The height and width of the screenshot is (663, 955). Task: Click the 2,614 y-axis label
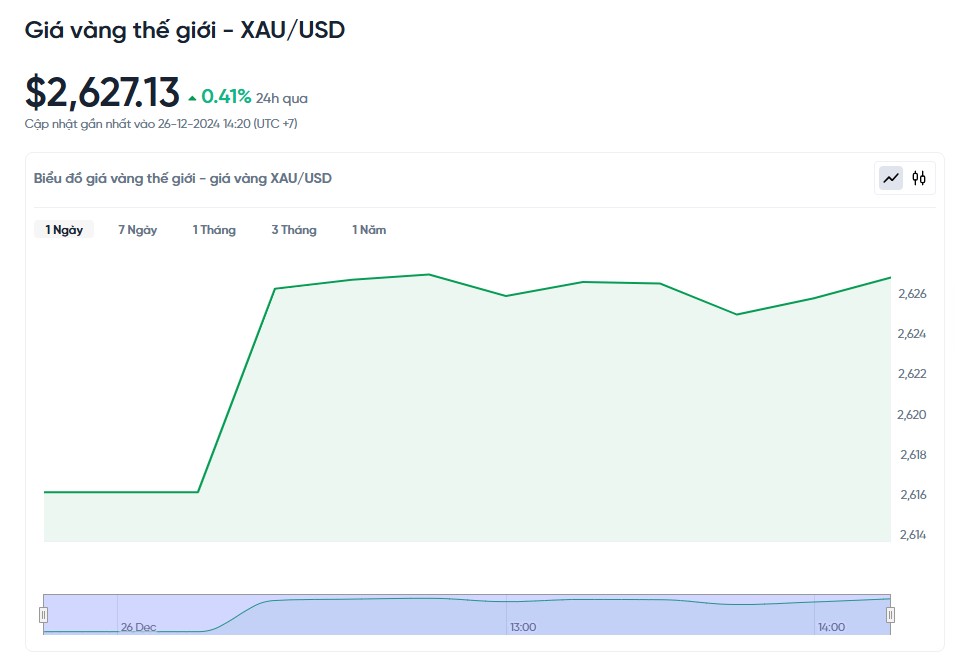pos(912,535)
